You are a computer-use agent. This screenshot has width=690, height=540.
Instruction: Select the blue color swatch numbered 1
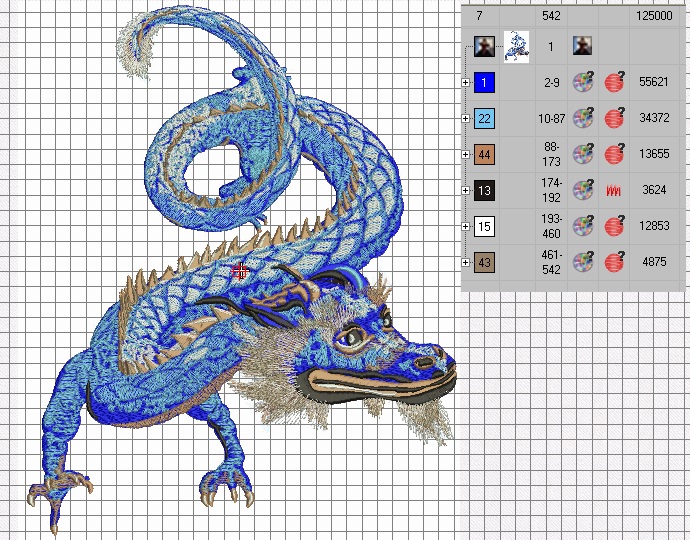click(484, 82)
